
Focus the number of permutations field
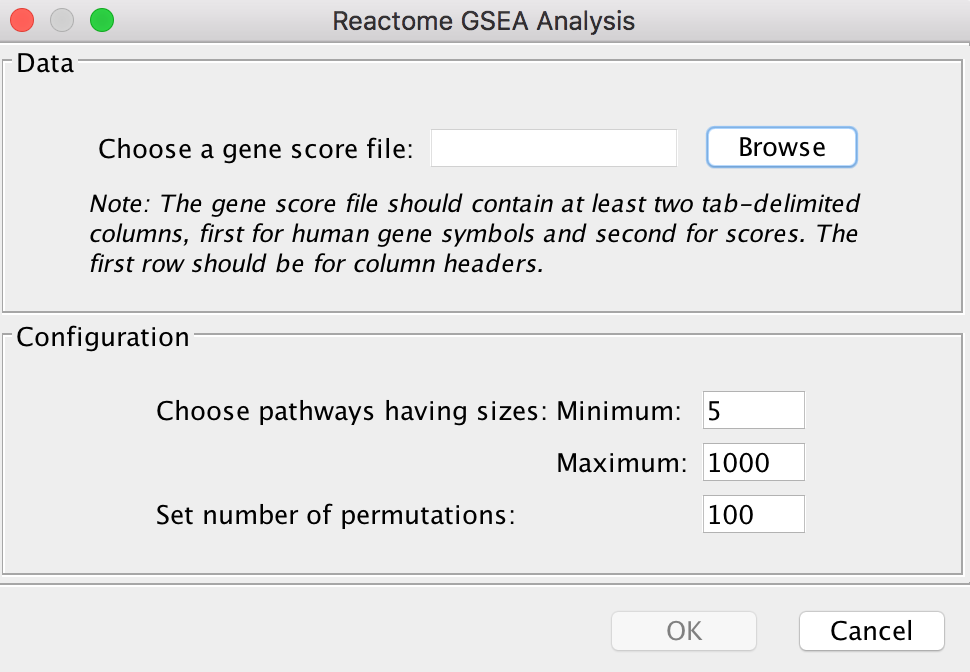point(753,514)
